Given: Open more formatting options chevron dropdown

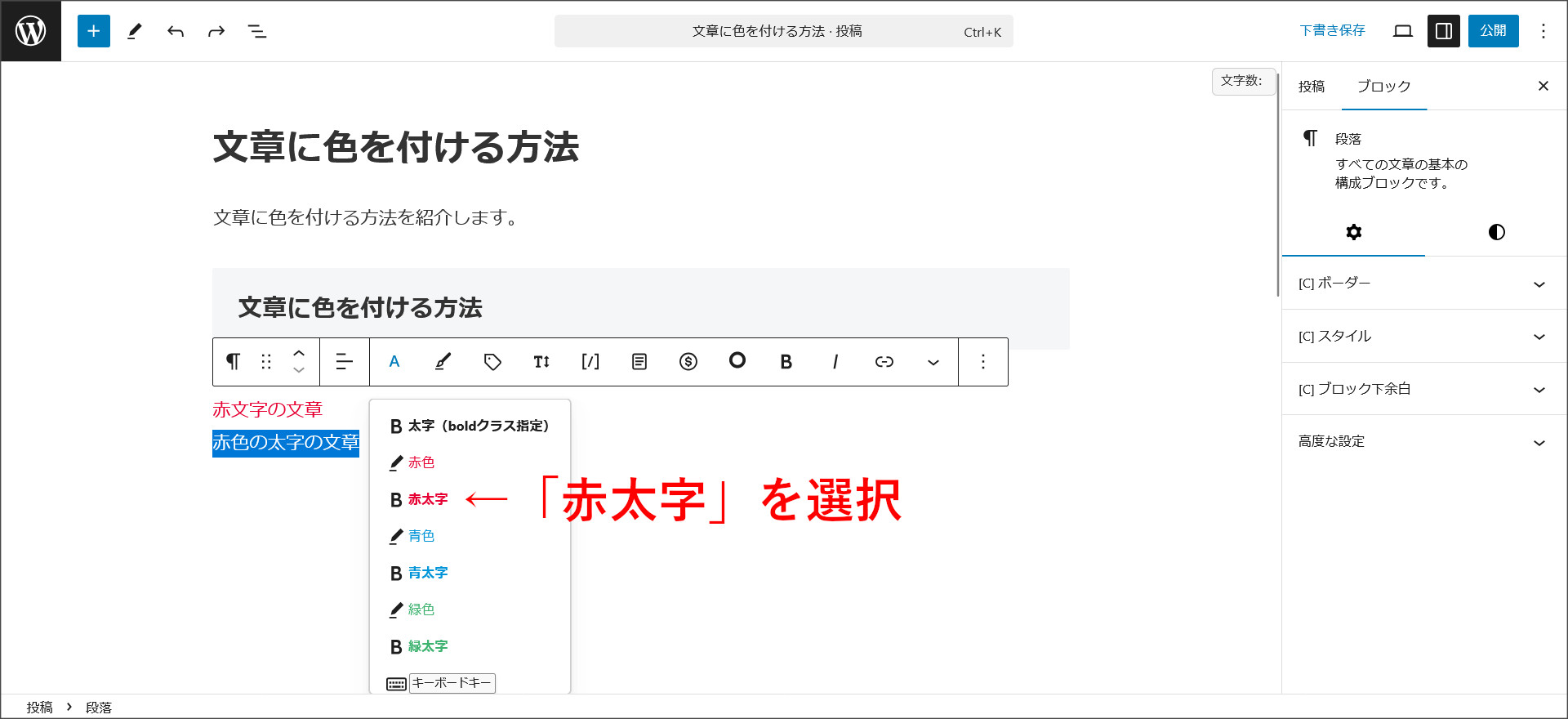Looking at the screenshot, I should 933,362.
